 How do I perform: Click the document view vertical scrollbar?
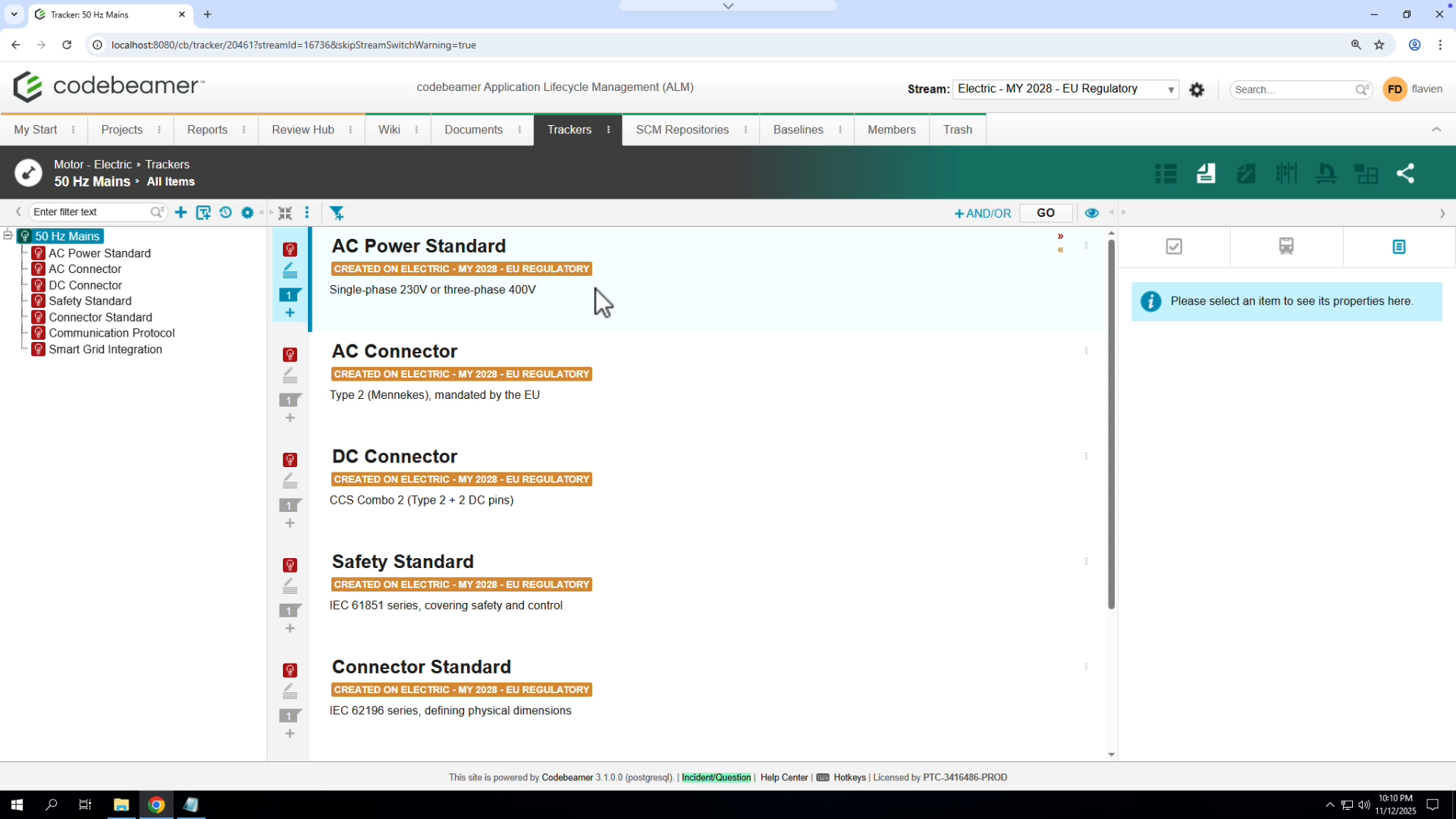coord(1111,425)
